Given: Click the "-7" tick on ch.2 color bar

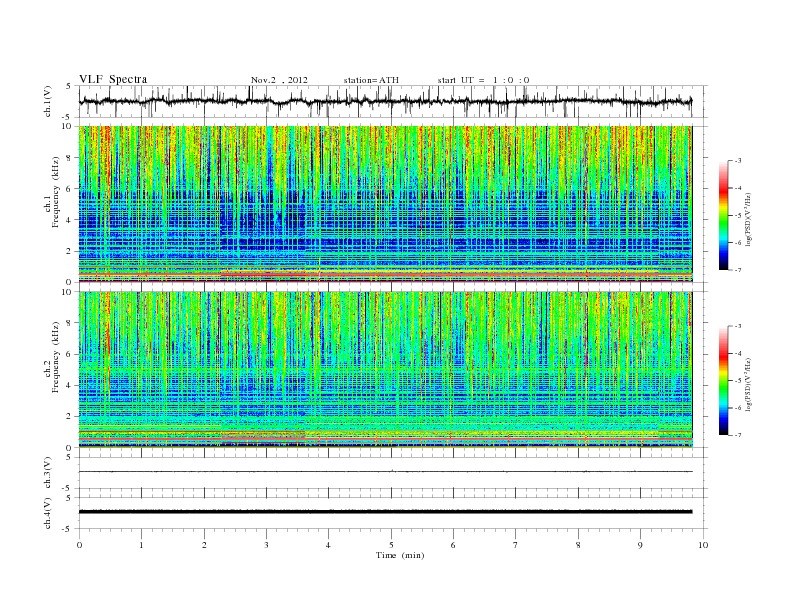Looking at the screenshot, I should [x=737, y=435].
